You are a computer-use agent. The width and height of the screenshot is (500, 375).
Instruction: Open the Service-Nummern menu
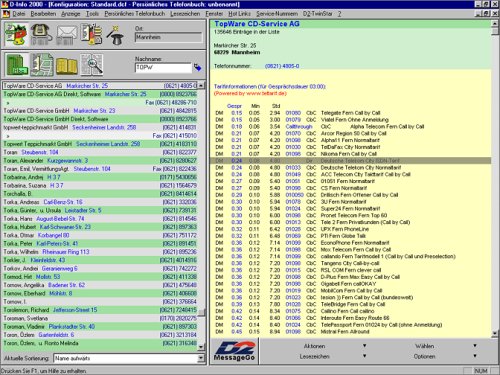click(x=277, y=14)
